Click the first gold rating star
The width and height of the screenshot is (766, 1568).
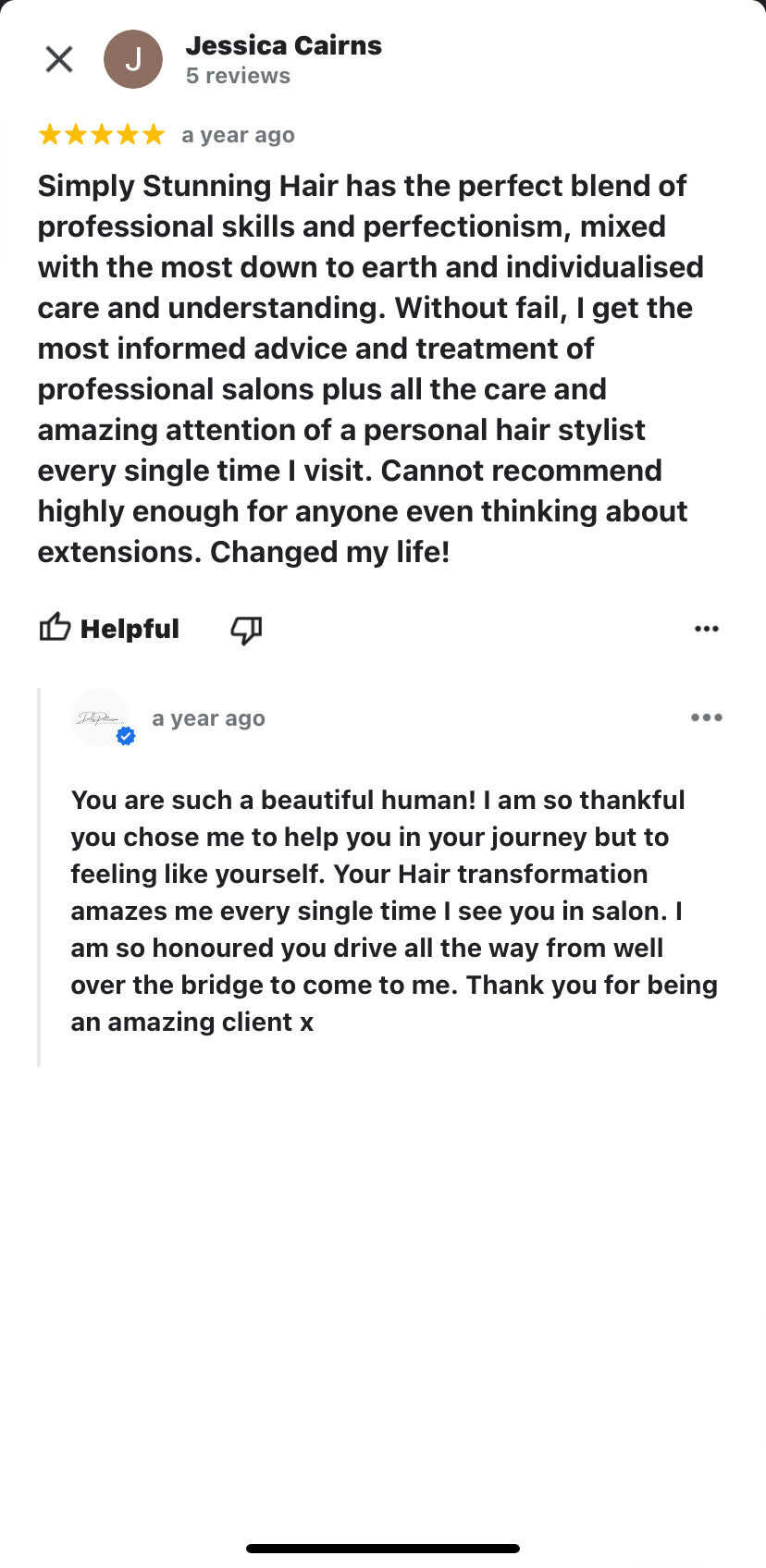[50, 135]
